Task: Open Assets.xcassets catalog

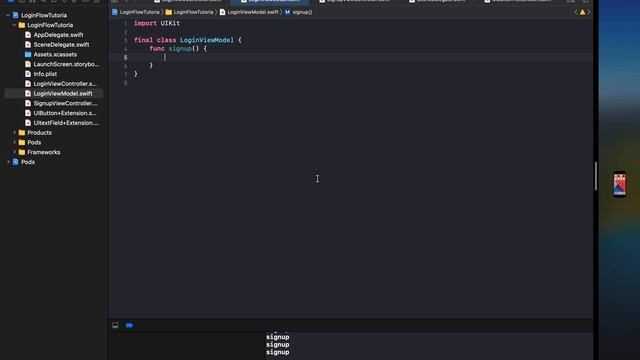Action: tap(55, 54)
